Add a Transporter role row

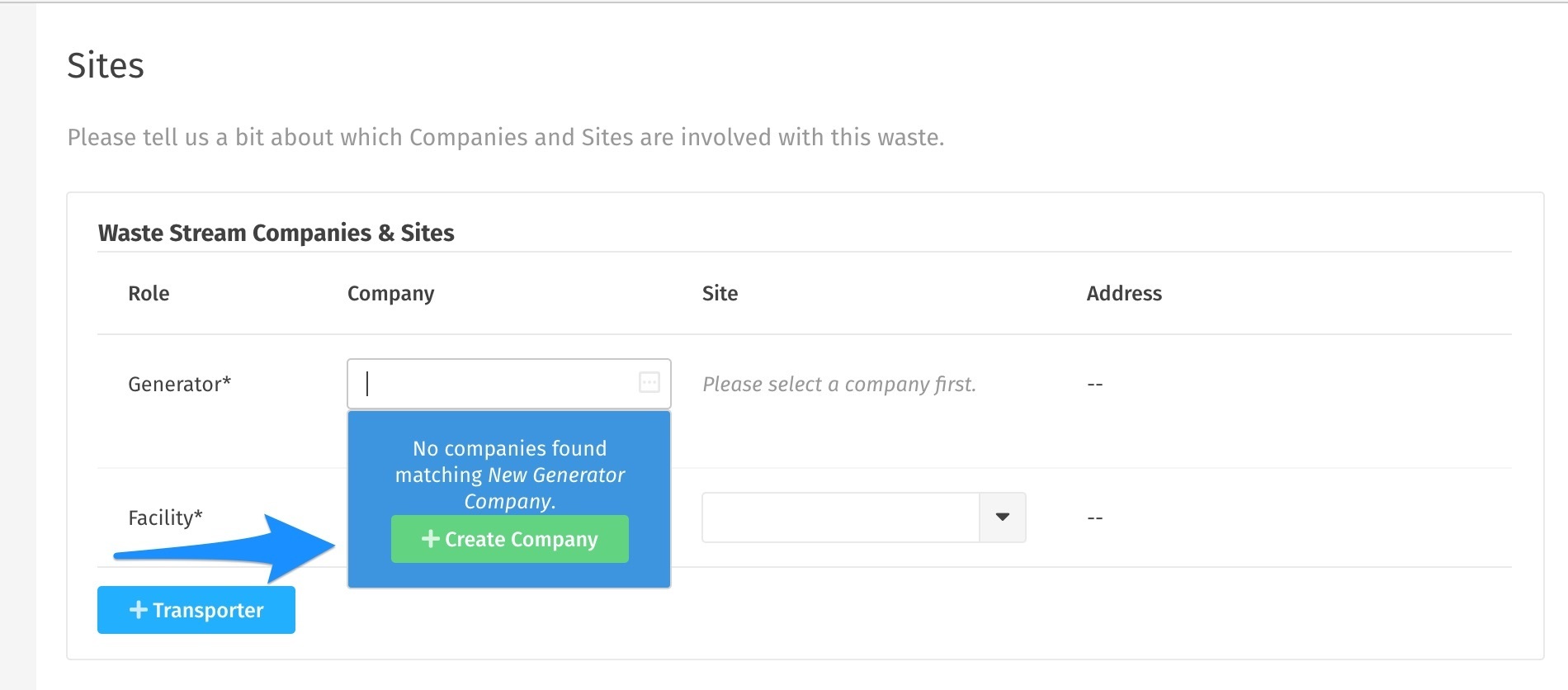196,610
